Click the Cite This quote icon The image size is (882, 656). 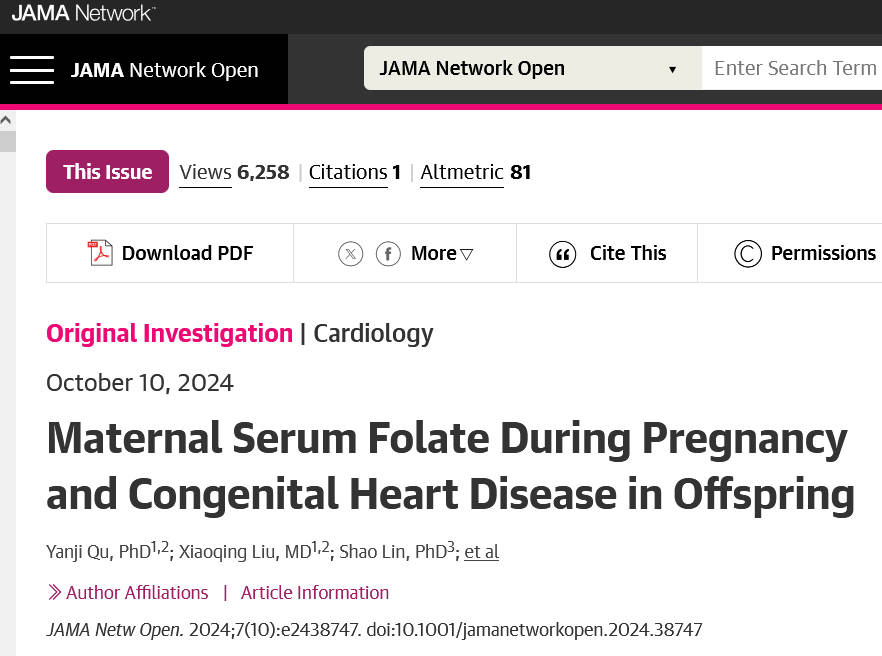[x=562, y=254]
